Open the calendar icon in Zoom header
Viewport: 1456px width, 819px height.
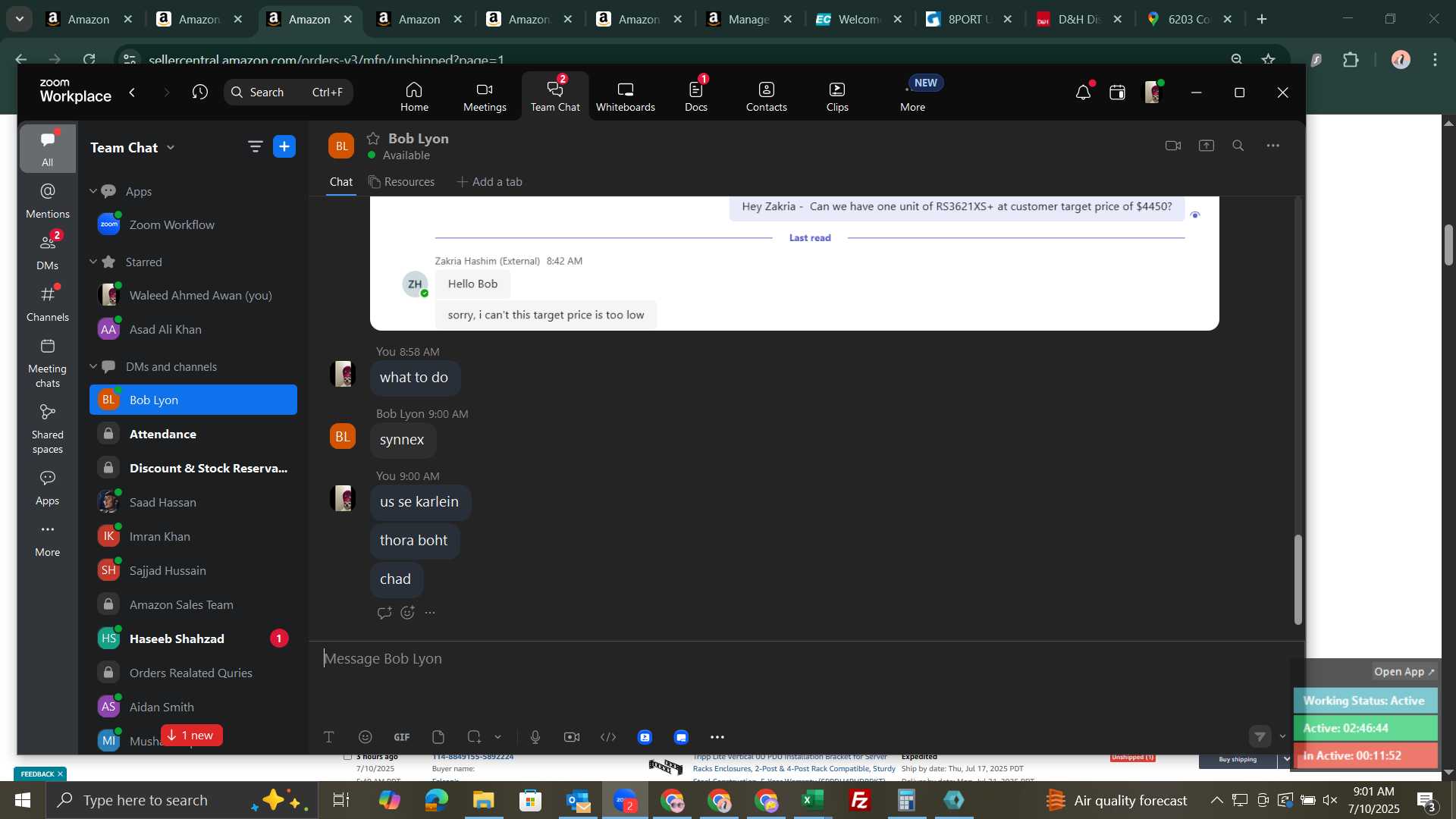[x=1117, y=93]
